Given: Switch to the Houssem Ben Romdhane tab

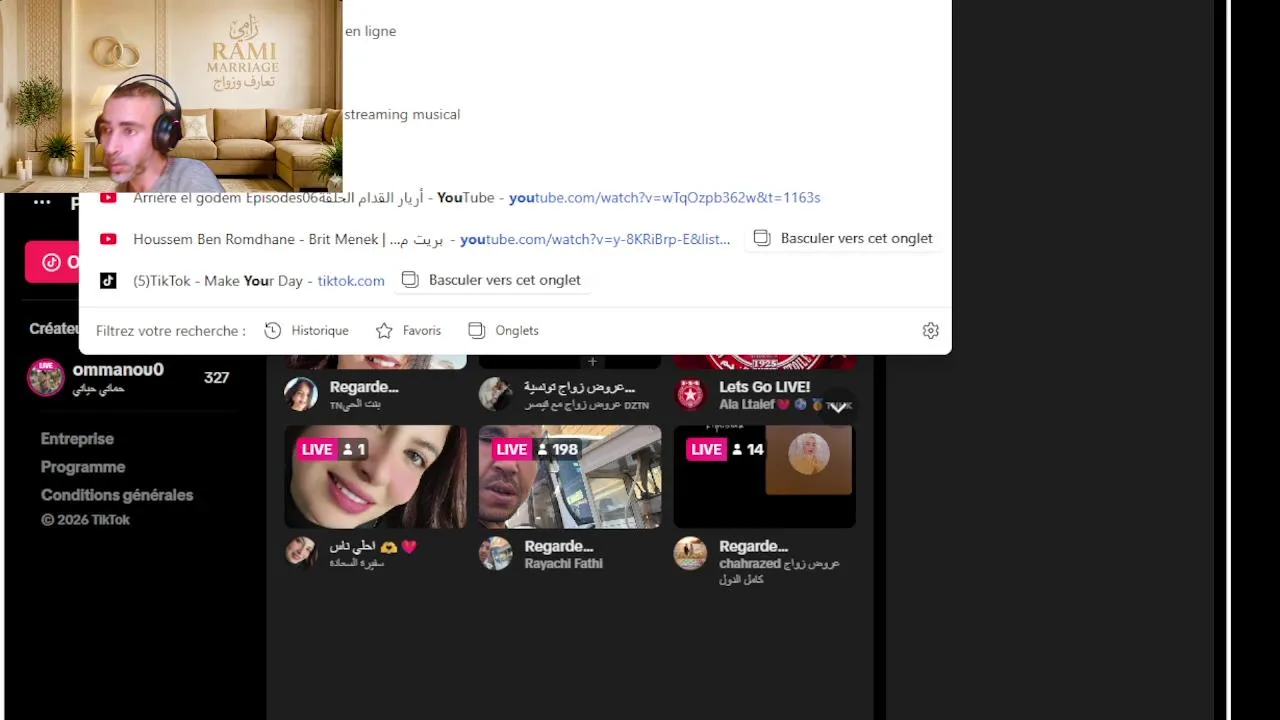Looking at the screenshot, I should pos(843,238).
